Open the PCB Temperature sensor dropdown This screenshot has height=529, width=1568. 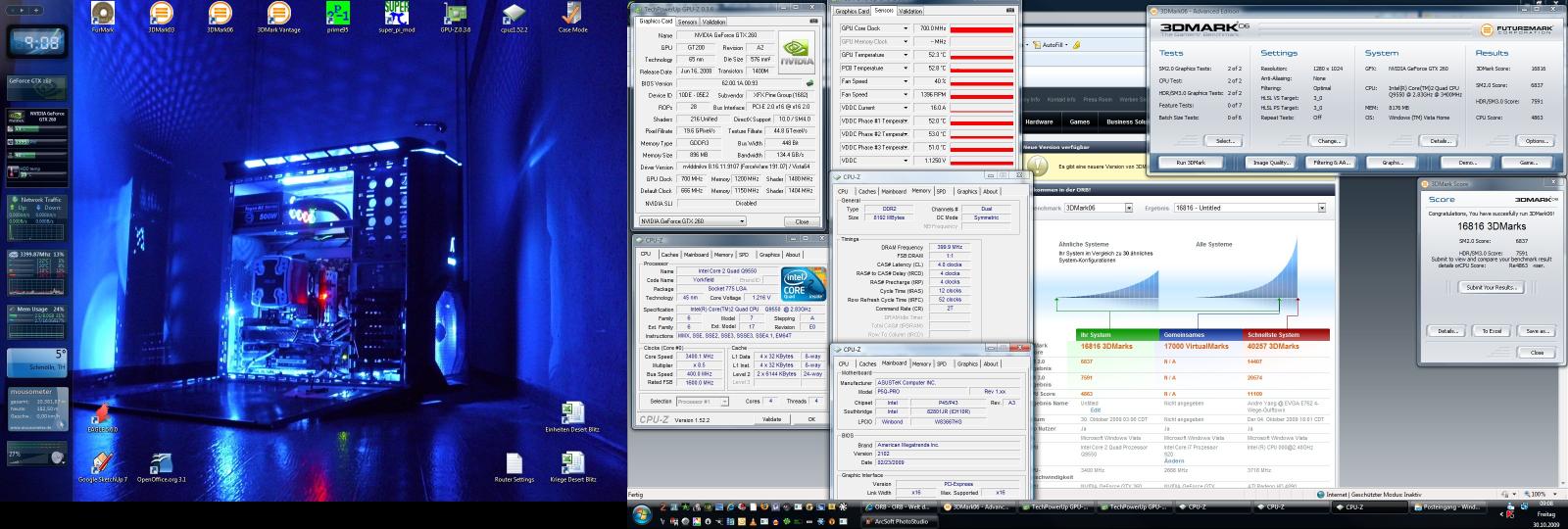point(906,69)
